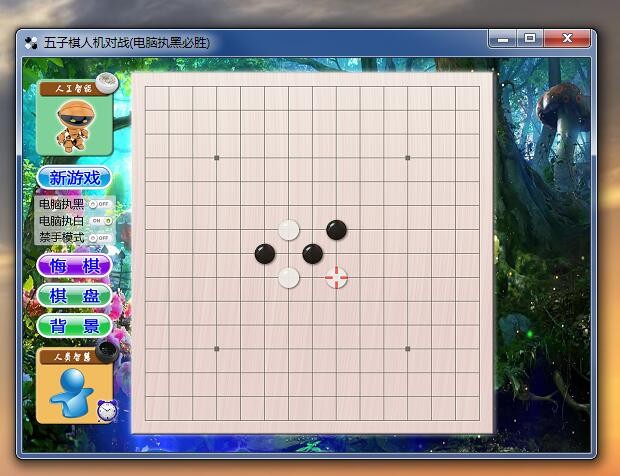The width and height of the screenshot is (620, 476).
Task: Click the leftmost black stone on the board
Action: pos(265,254)
